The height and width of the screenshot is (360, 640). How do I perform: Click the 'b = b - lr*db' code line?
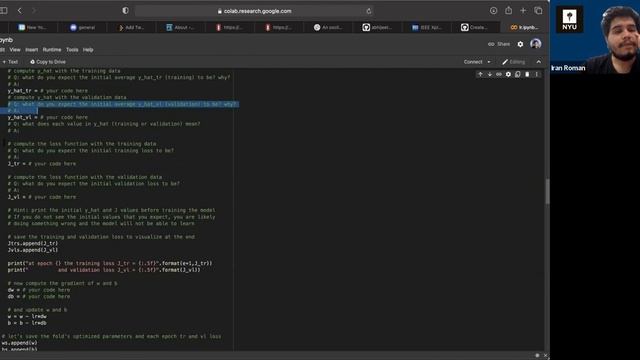click(x=27, y=323)
